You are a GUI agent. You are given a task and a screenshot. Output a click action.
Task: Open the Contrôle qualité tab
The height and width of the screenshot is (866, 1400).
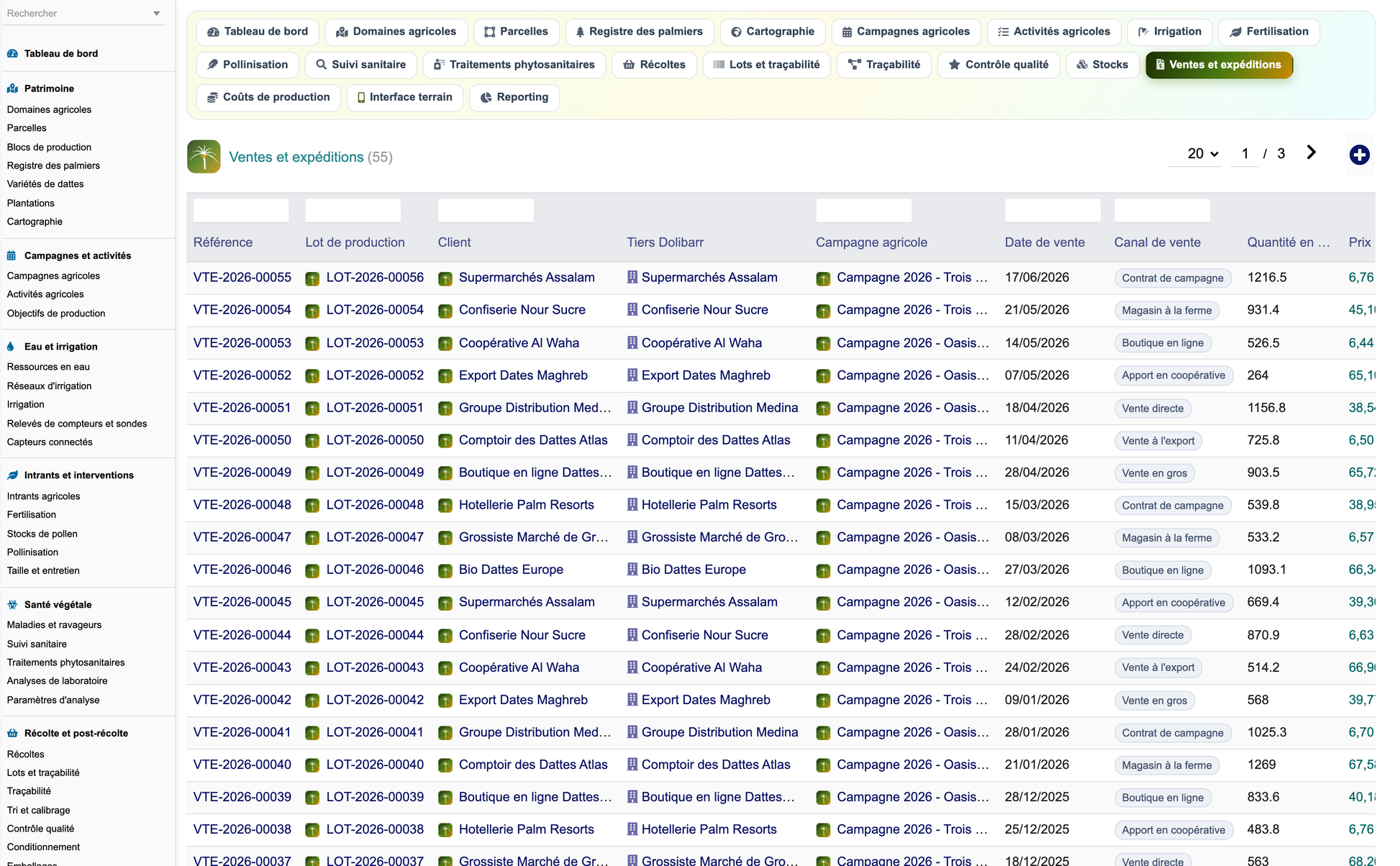click(998, 65)
